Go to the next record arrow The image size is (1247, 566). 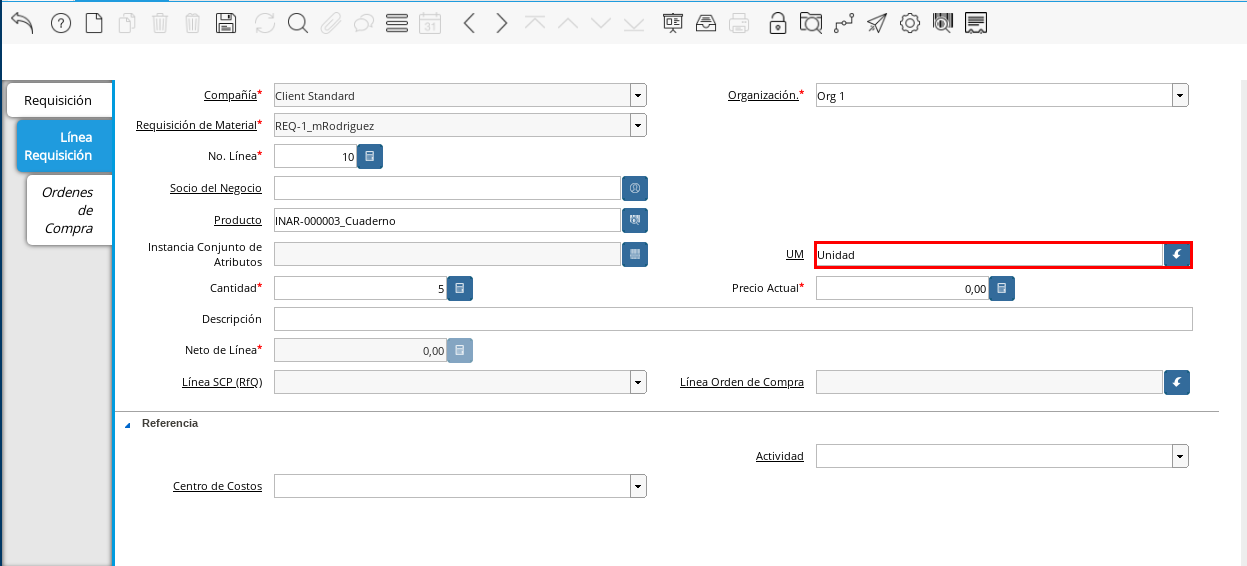(502, 24)
